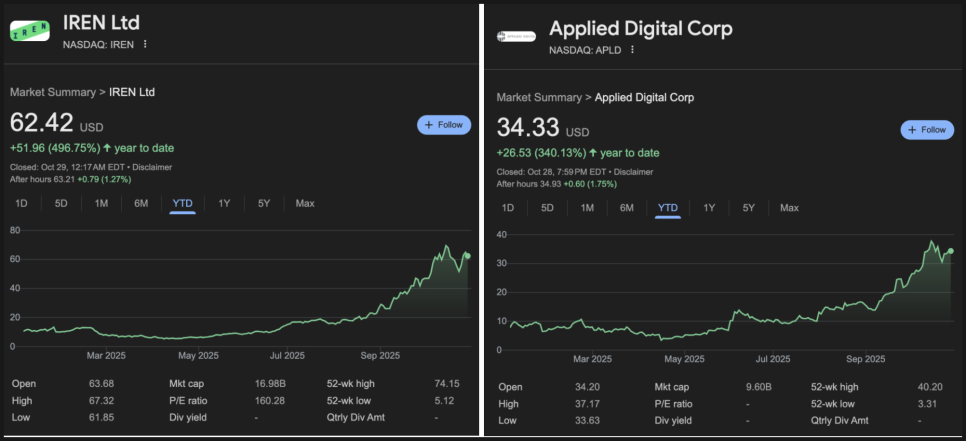Click the end-point marker on IREN chart
The height and width of the screenshot is (441, 966).
point(467,256)
